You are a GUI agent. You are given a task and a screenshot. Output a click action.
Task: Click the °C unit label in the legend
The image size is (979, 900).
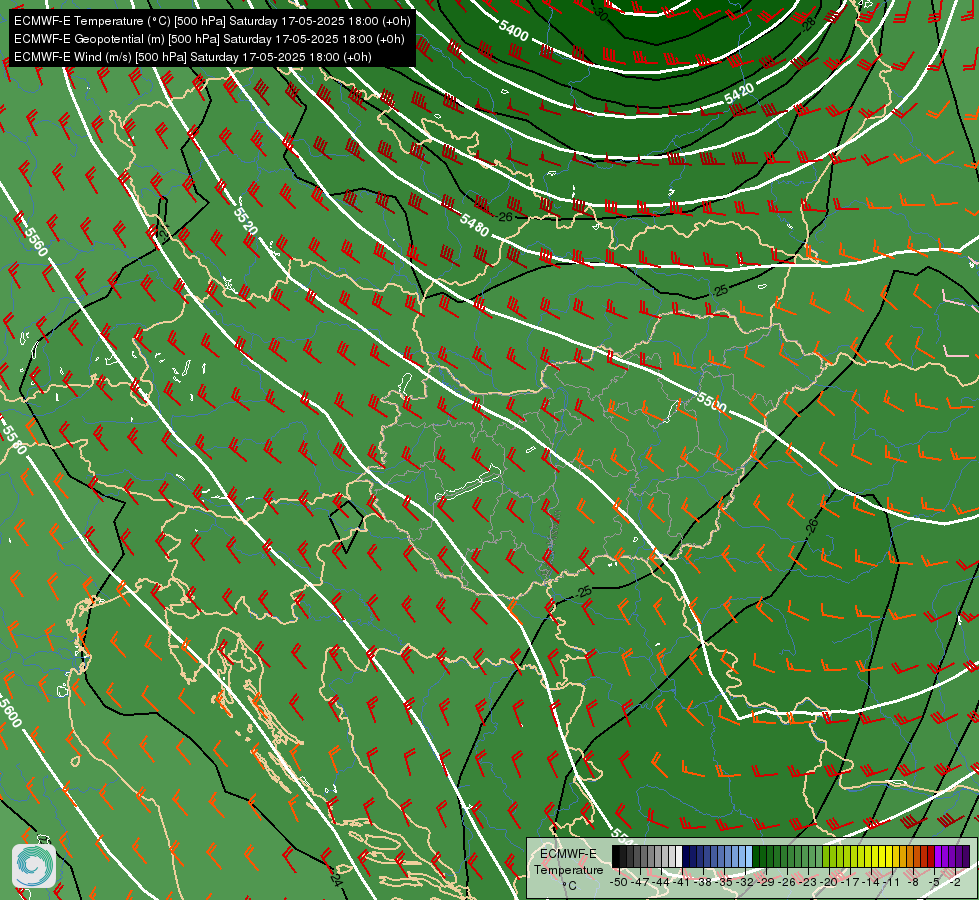(569, 886)
